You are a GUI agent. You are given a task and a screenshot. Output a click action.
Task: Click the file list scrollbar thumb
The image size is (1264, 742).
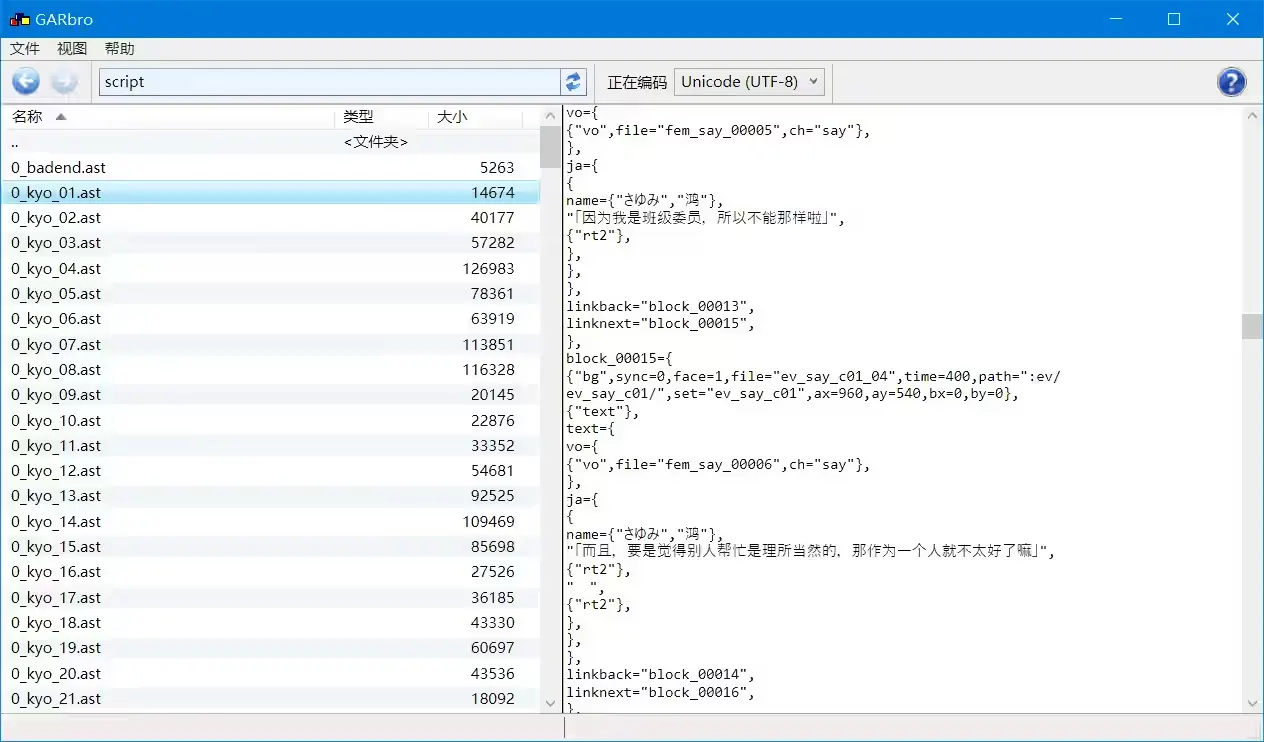coord(550,146)
